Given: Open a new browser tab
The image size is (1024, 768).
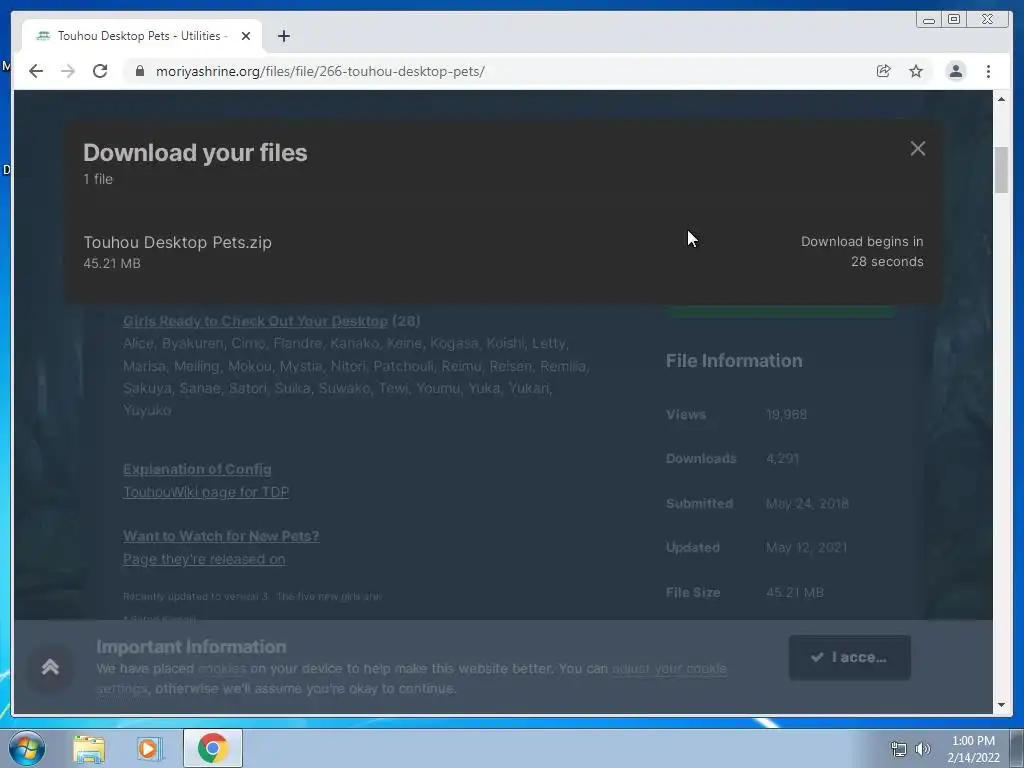Looking at the screenshot, I should tap(283, 36).
